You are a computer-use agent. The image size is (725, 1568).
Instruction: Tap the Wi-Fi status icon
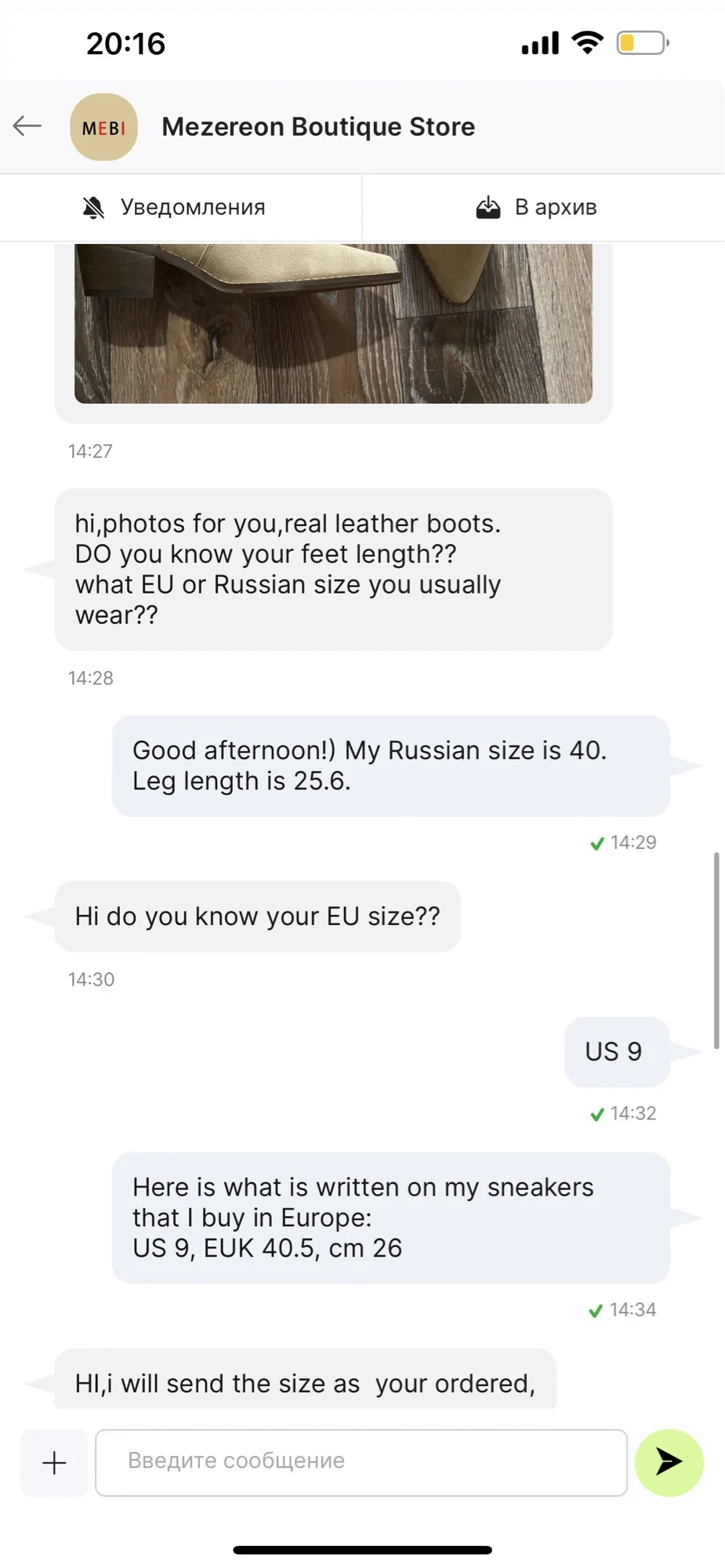click(x=587, y=42)
